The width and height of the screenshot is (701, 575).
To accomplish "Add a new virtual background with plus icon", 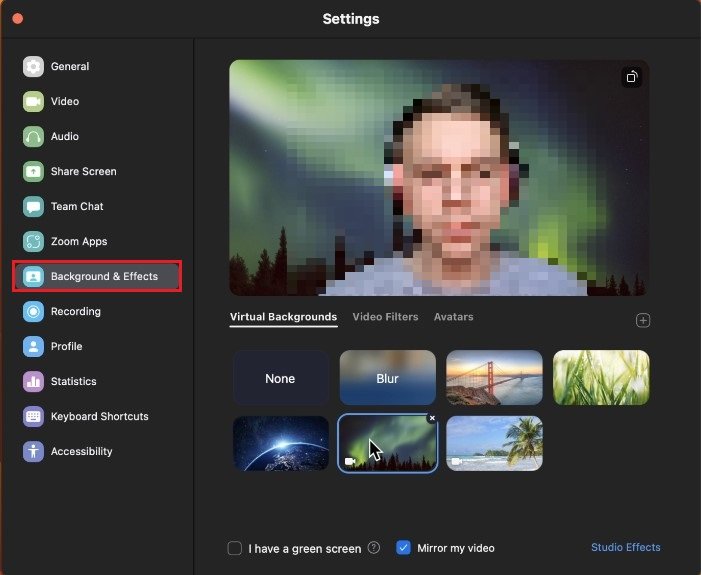I will pyautogui.click(x=643, y=321).
